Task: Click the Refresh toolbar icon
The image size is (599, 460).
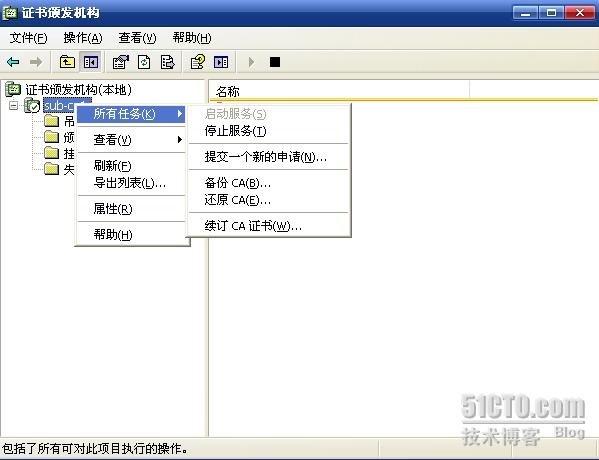Action: (x=144, y=62)
